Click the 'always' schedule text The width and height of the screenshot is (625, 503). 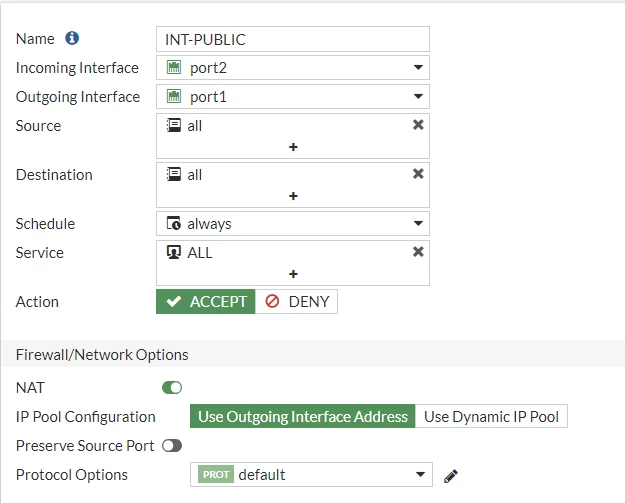(209, 224)
